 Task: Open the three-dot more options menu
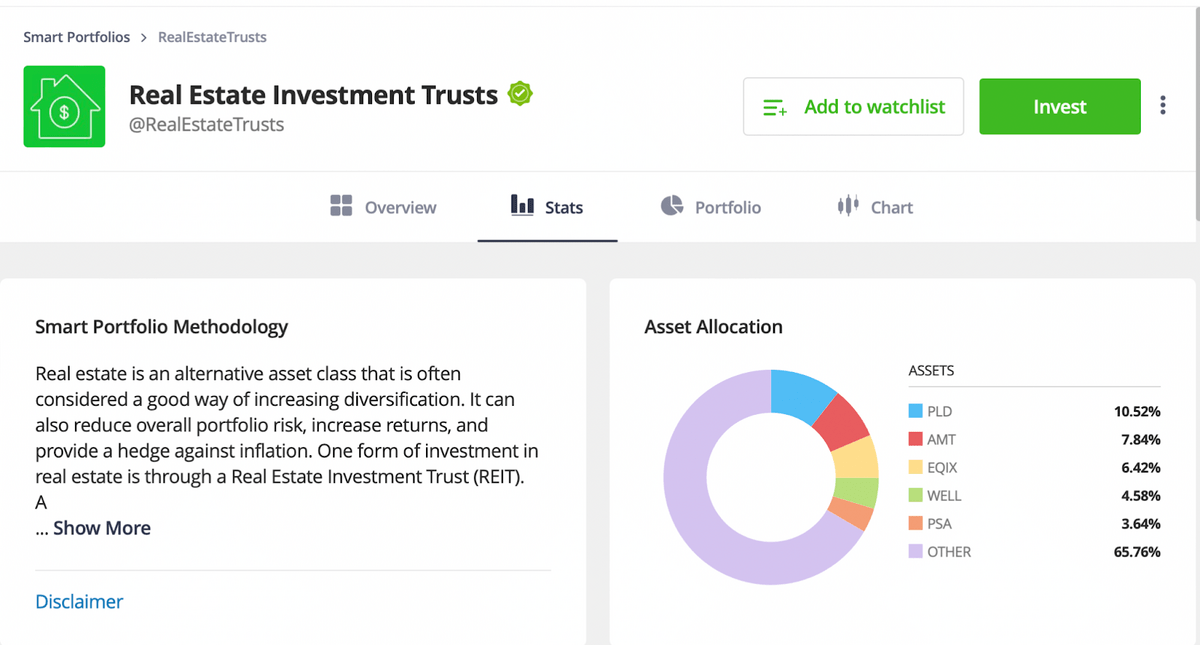tap(1162, 105)
